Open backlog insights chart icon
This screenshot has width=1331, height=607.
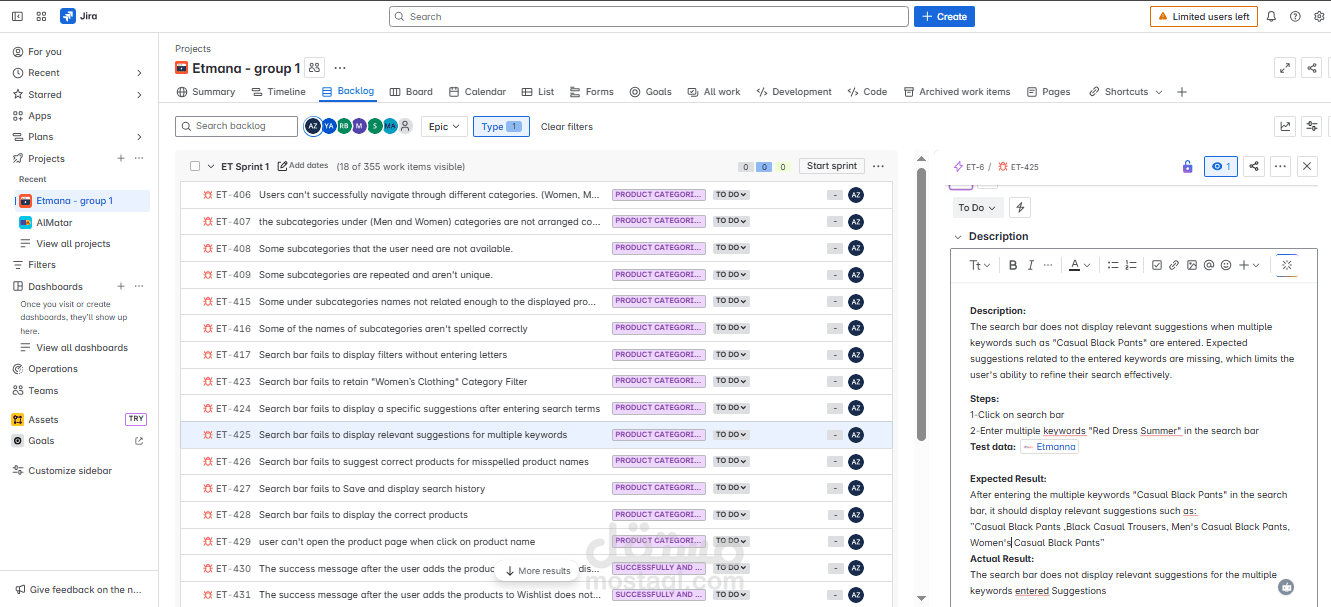1285,126
